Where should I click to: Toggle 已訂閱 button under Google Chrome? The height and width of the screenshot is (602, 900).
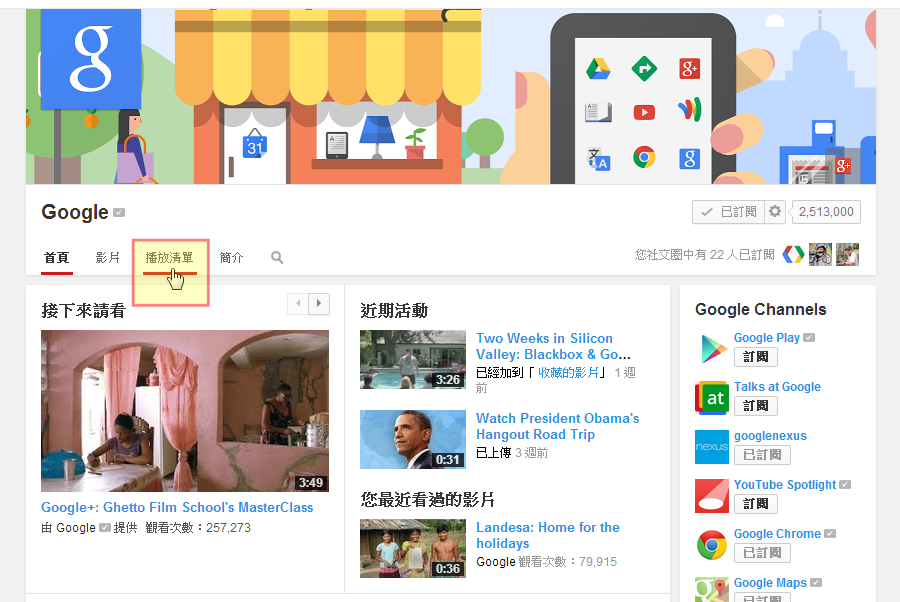coord(762,553)
